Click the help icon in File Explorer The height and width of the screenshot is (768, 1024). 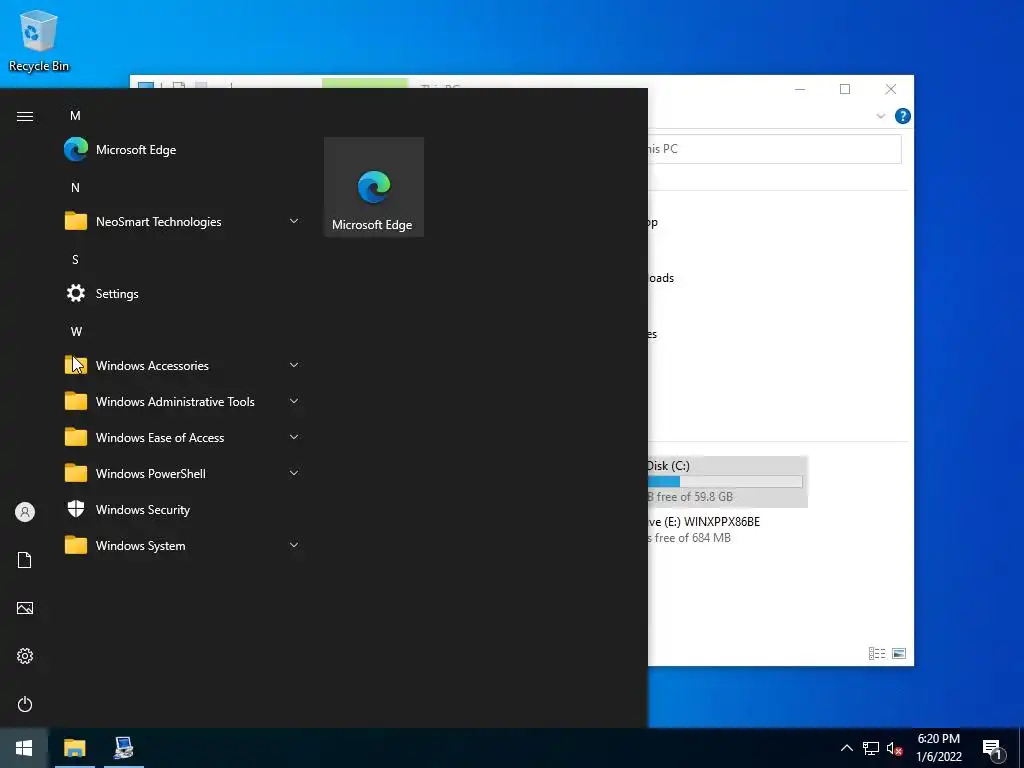pyautogui.click(x=903, y=116)
